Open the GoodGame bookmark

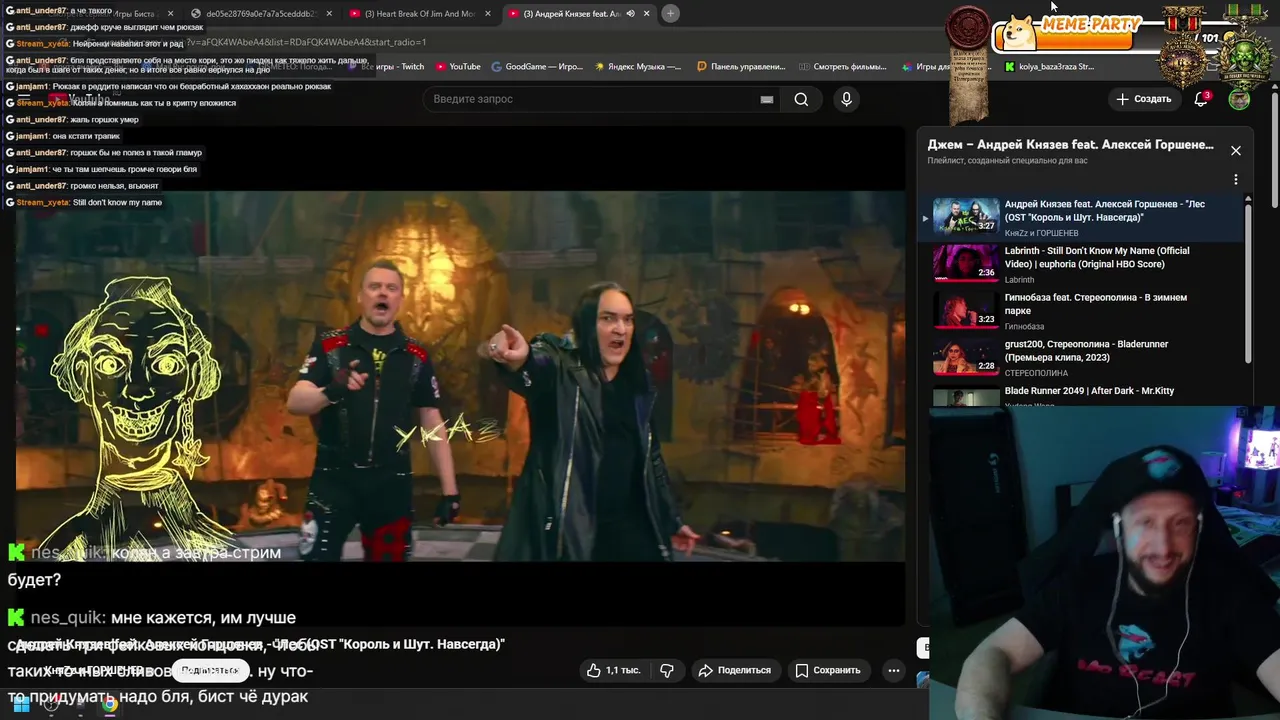(x=537, y=67)
